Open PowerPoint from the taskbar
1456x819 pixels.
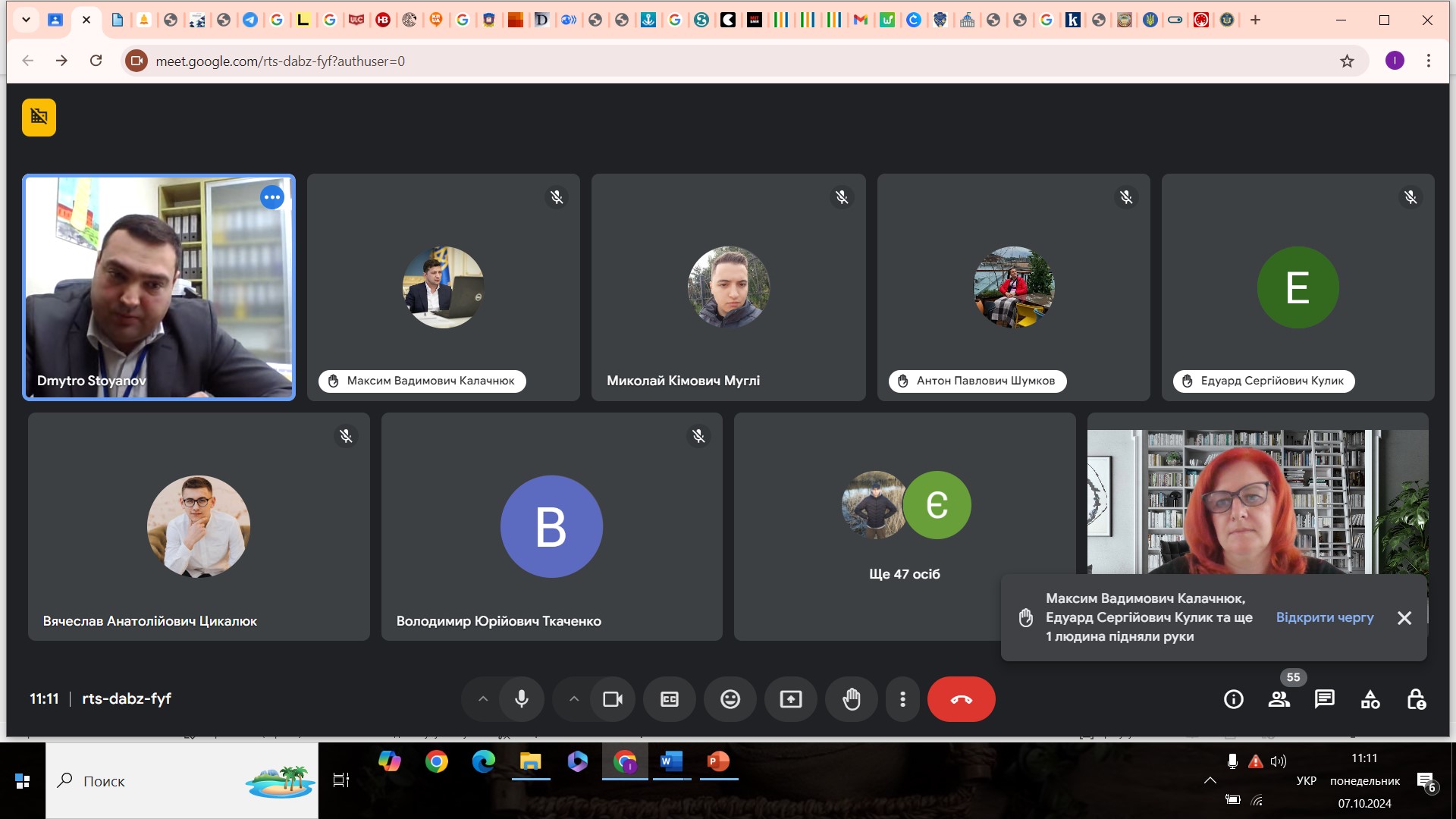click(718, 761)
